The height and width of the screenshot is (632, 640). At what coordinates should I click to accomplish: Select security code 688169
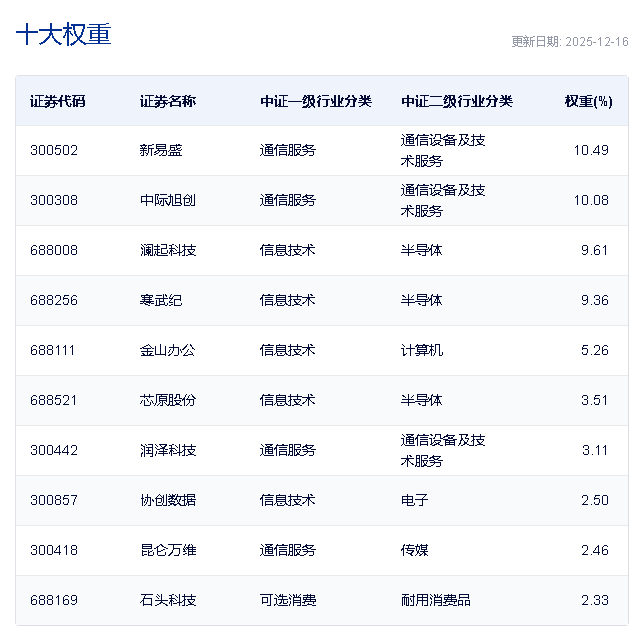pos(54,600)
